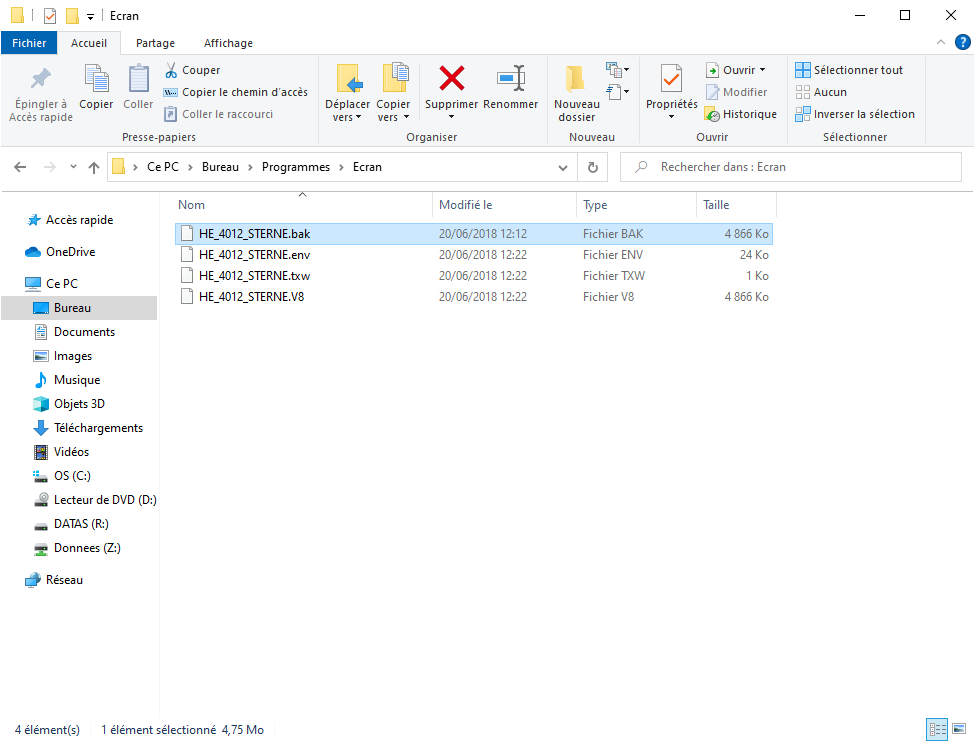
Task: Click the Copier icon in Presse-papiers
Action: click(96, 88)
